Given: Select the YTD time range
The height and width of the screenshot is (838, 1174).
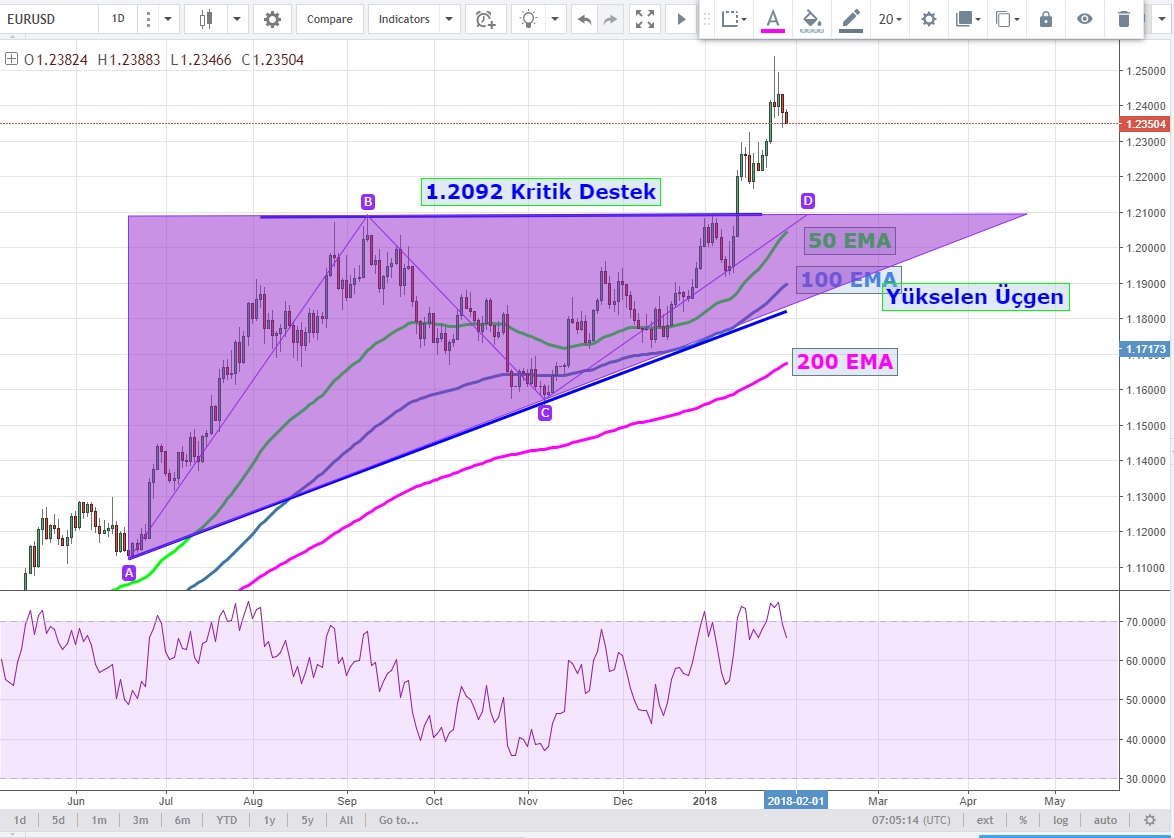Looking at the screenshot, I should tap(227, 820).
